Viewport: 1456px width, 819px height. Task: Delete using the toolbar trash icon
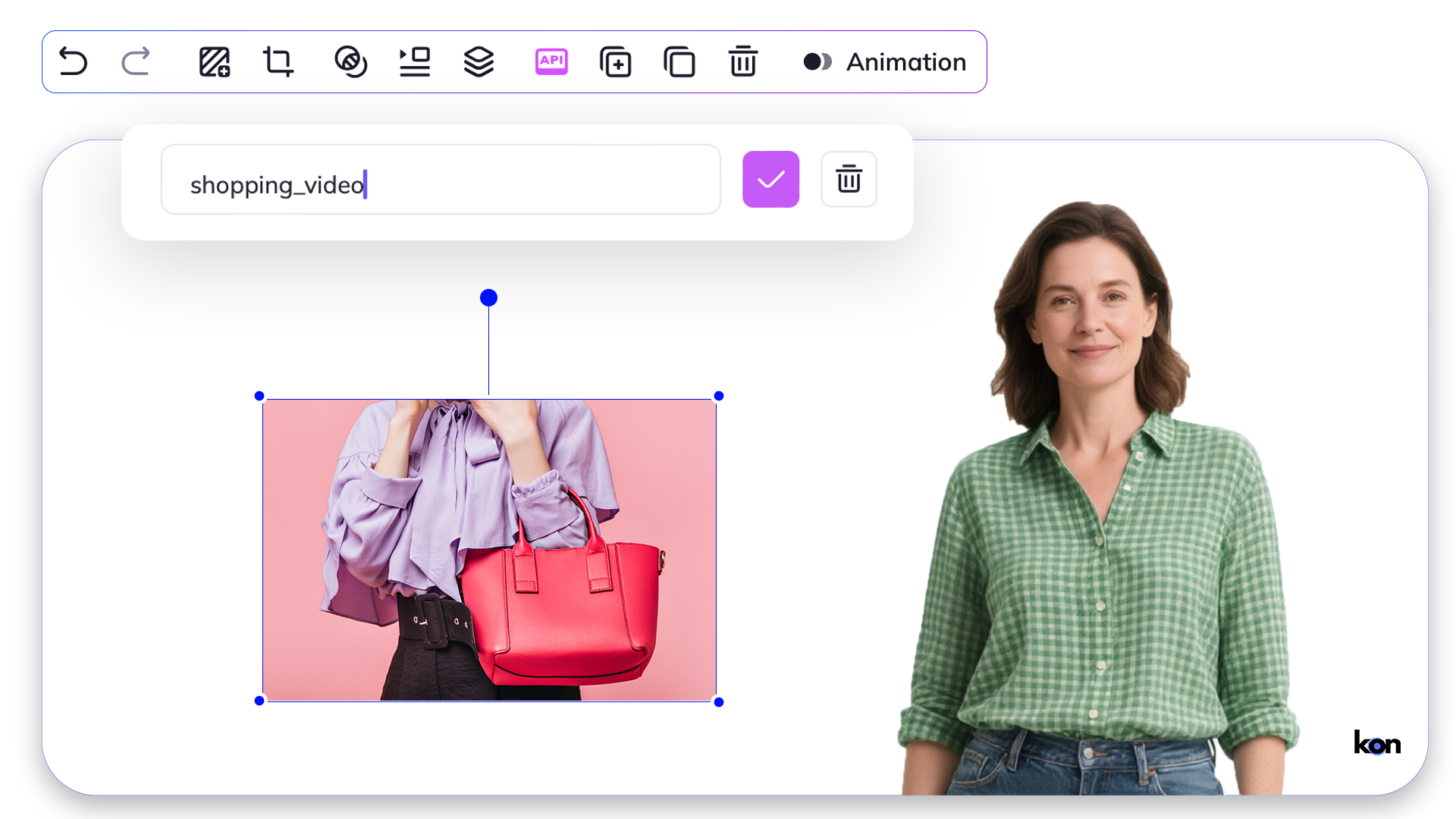742,61
